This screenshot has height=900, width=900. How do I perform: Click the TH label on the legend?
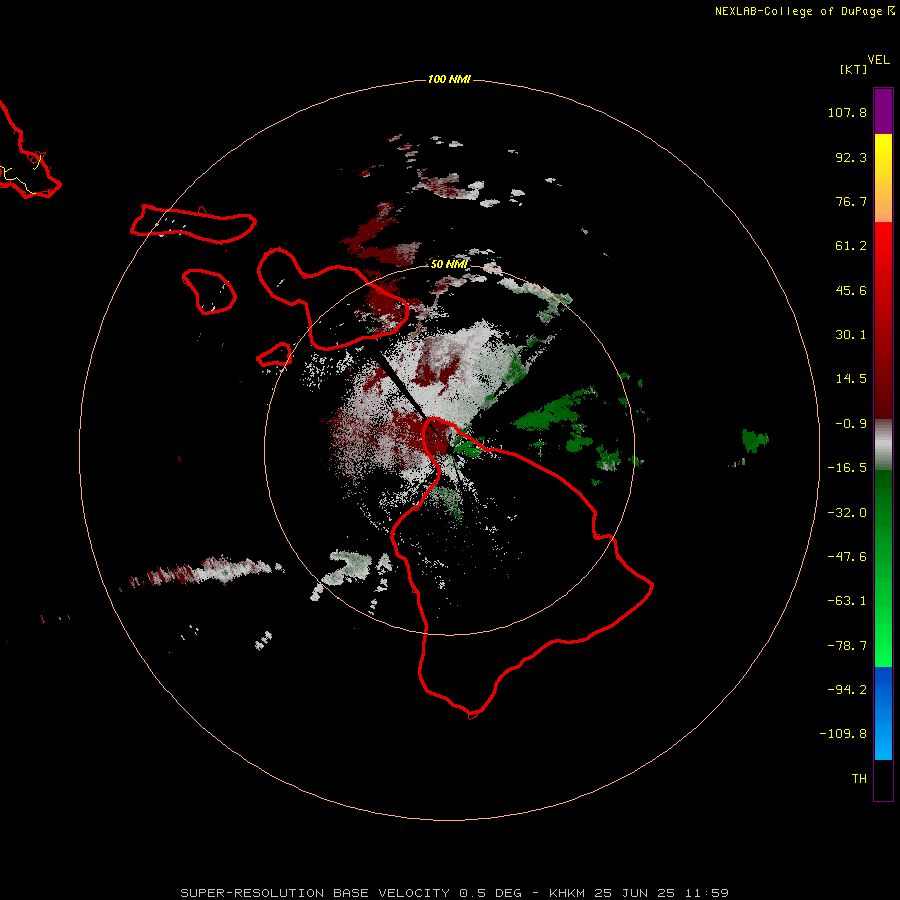pyautogui.click(x=859, y=778)
